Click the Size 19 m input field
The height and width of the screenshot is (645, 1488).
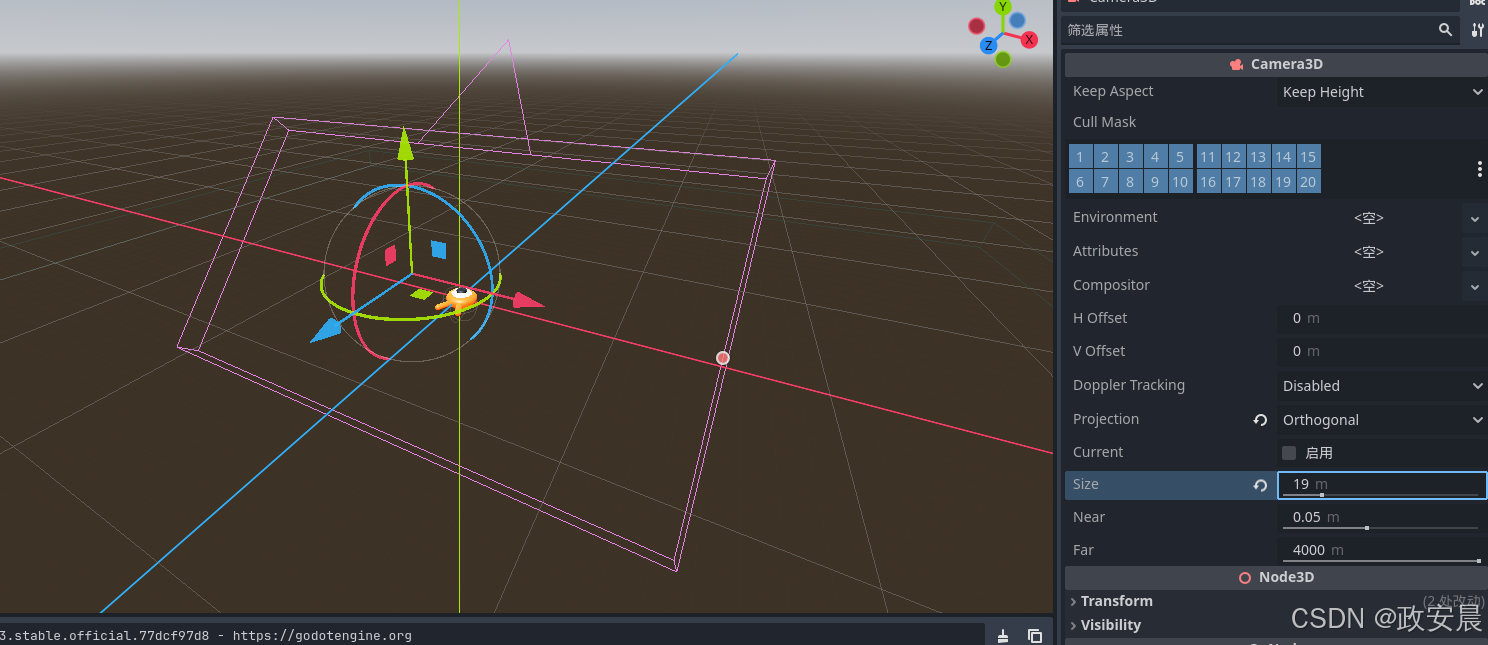[x=1382, y=485]
